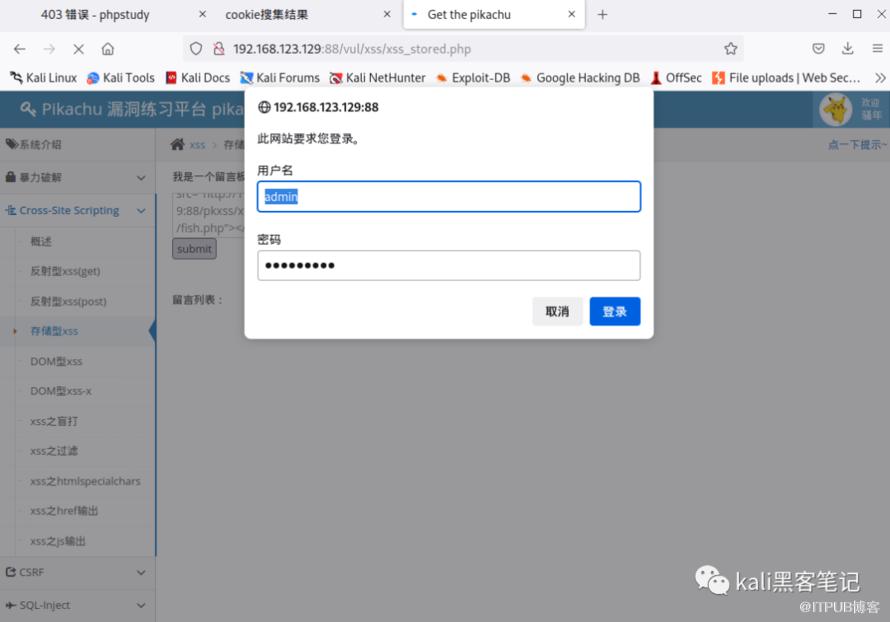
Task: Click the 点一下提示 hint link
Action: pos(857,145)
